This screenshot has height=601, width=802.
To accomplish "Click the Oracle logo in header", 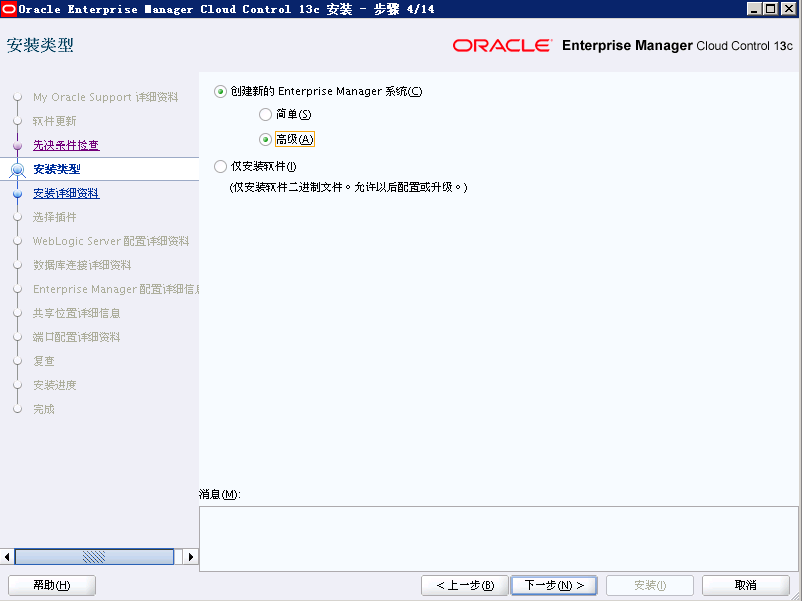I will point(502,46).
